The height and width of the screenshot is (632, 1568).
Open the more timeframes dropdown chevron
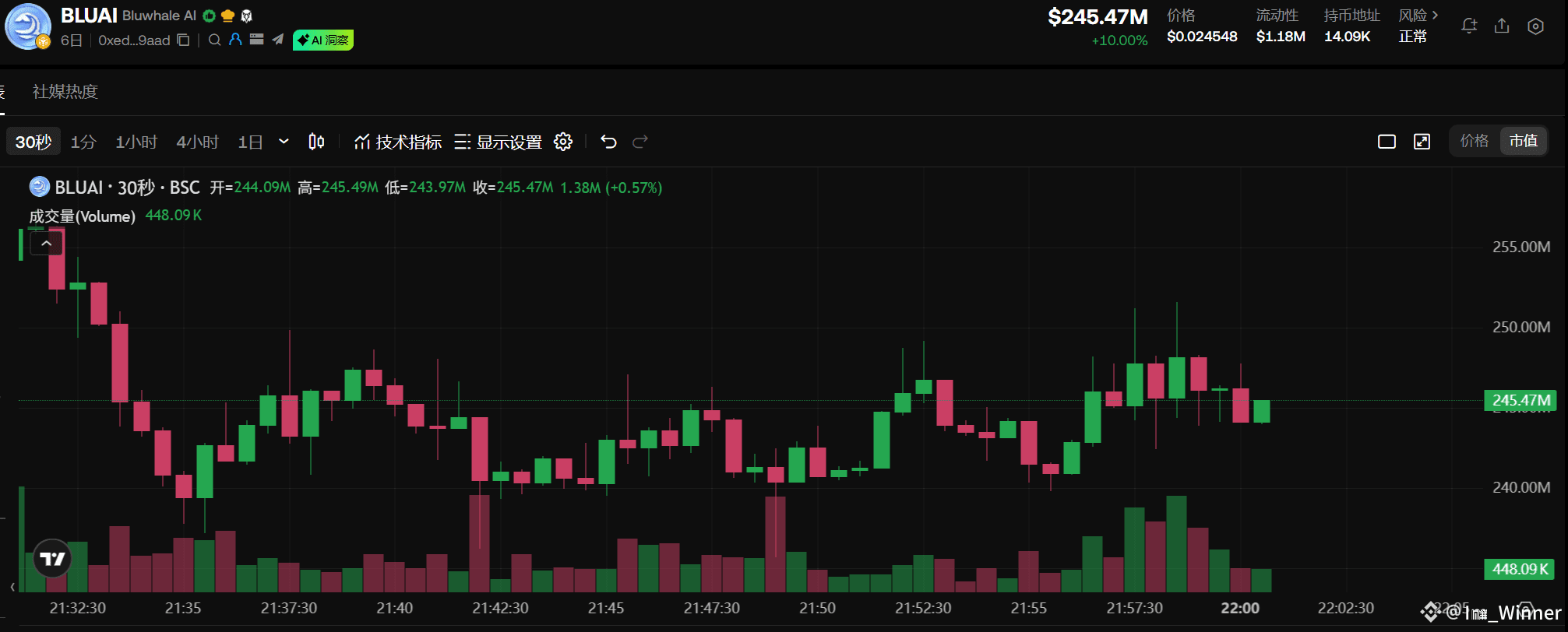pyautogui.click(x=284, y=142)
